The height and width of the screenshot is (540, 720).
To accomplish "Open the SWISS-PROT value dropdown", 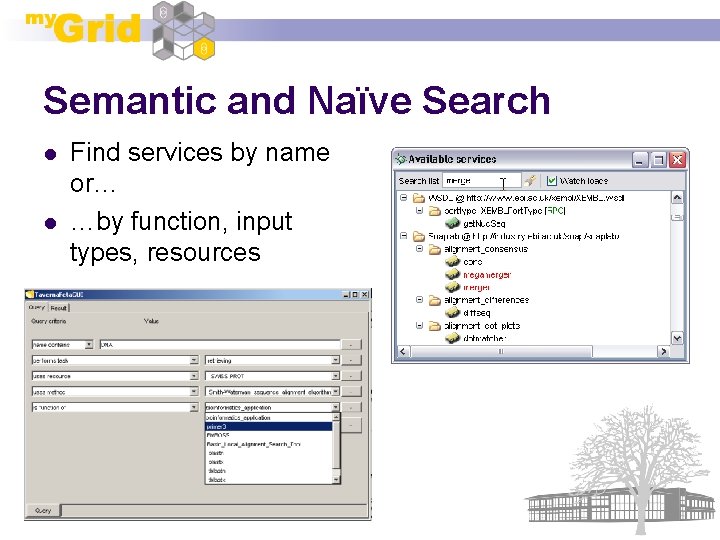I will point(336,376).
